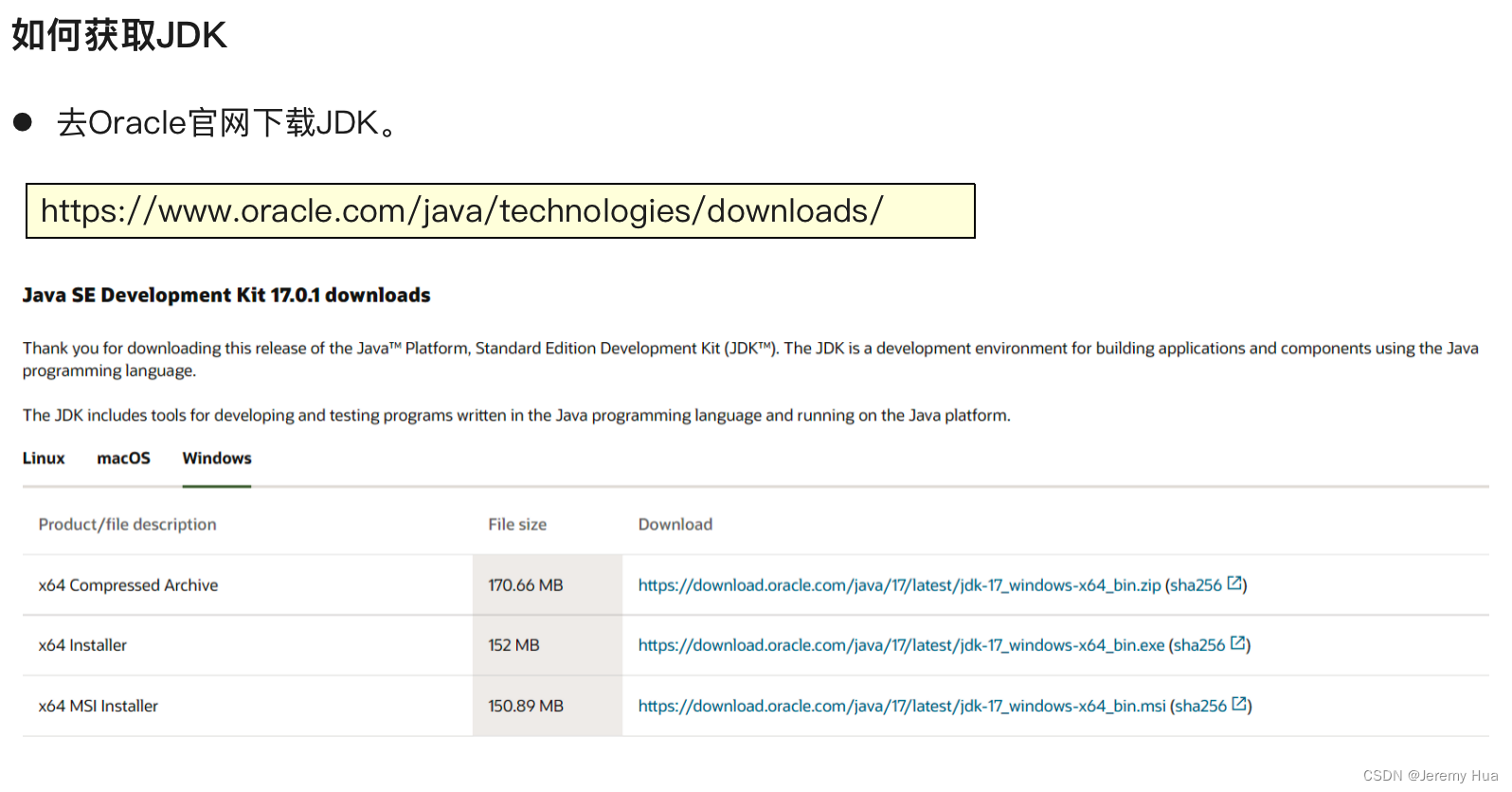Select the Windows tab

[217, 459]
